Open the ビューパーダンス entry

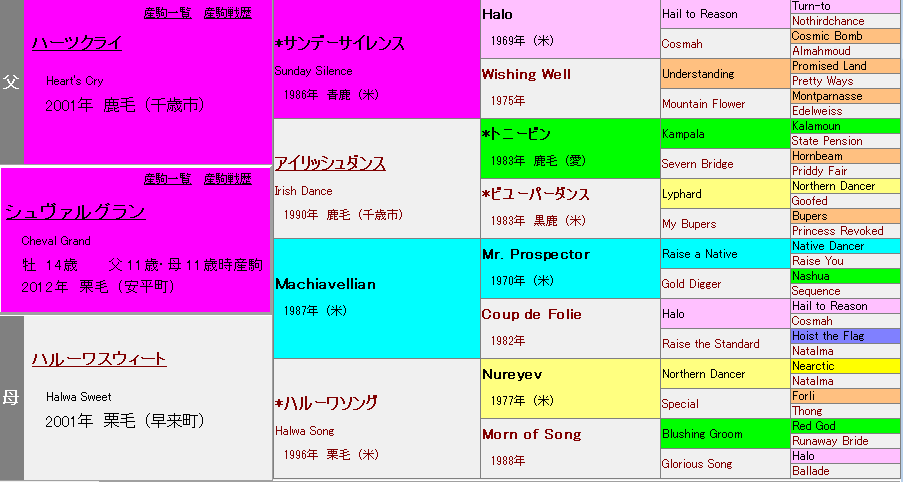click(x=536, y=194)
